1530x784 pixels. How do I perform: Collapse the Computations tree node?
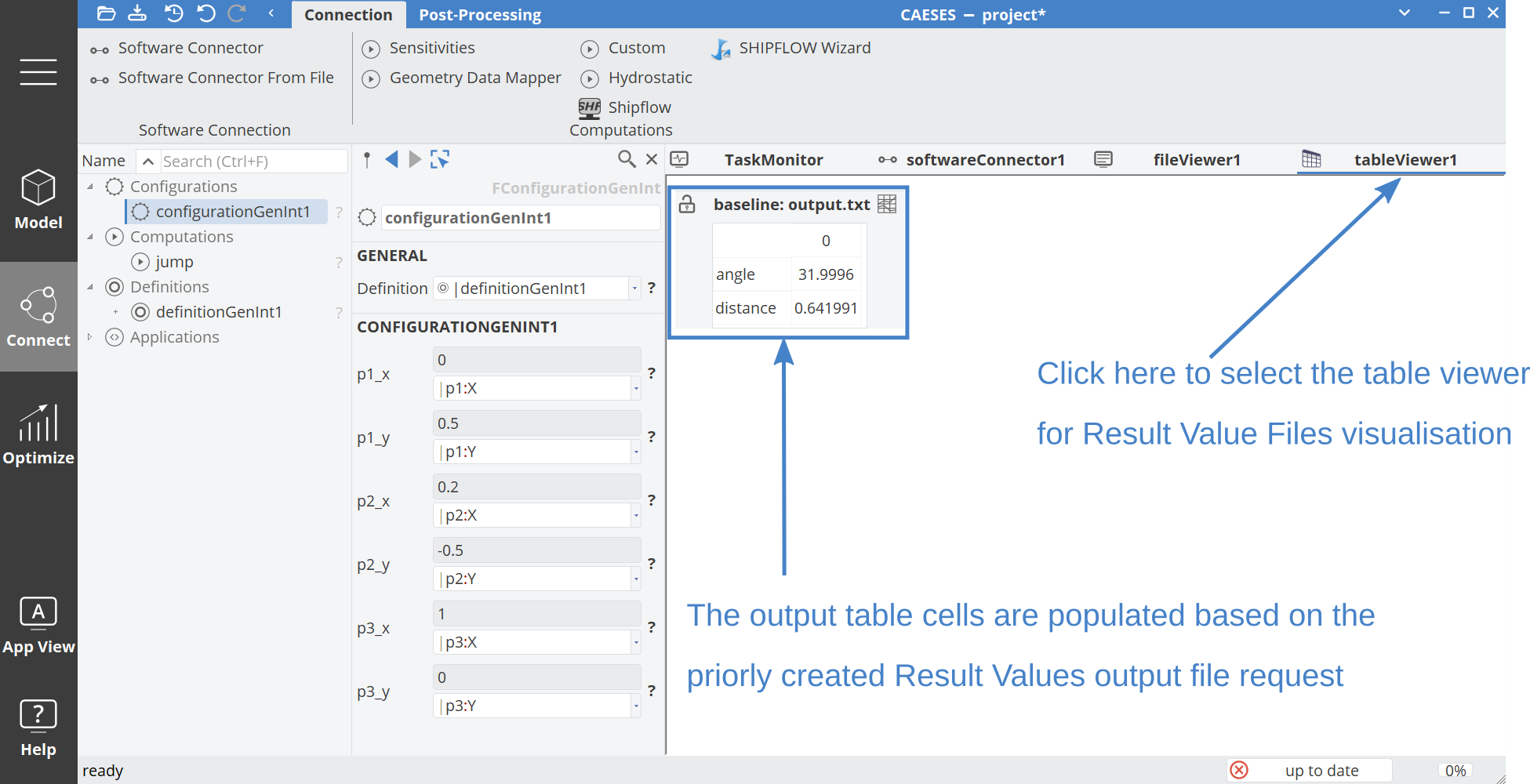tap(90, 237)
